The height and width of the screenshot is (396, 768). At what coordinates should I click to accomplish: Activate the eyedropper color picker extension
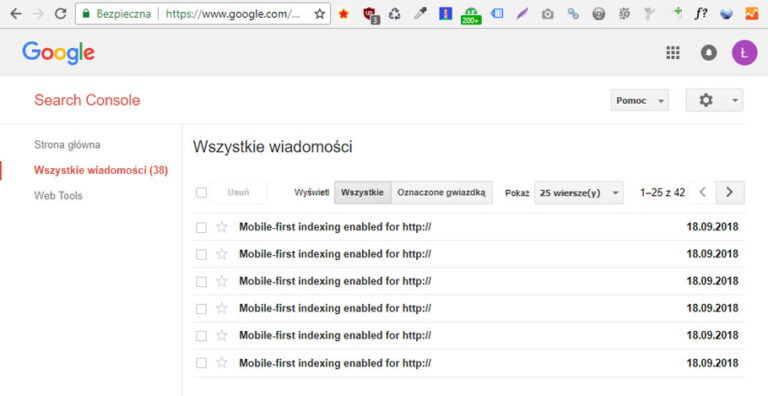[420, 14]
